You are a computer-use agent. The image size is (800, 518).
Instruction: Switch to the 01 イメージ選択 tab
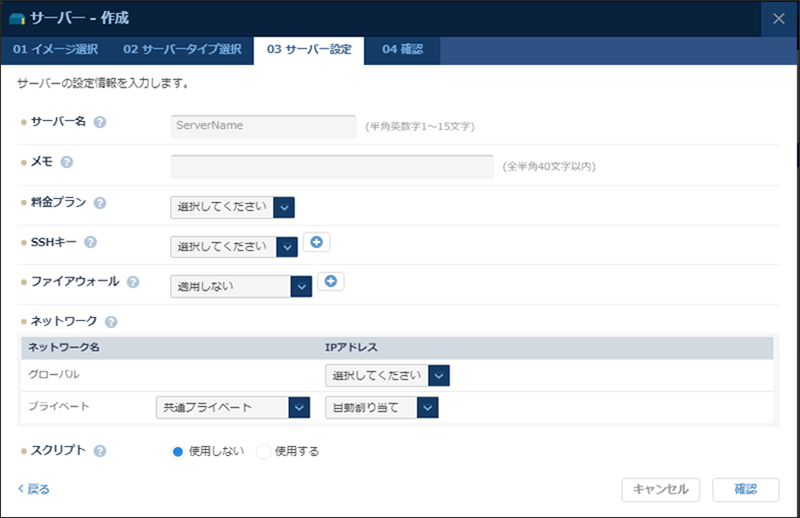[55, 50]
